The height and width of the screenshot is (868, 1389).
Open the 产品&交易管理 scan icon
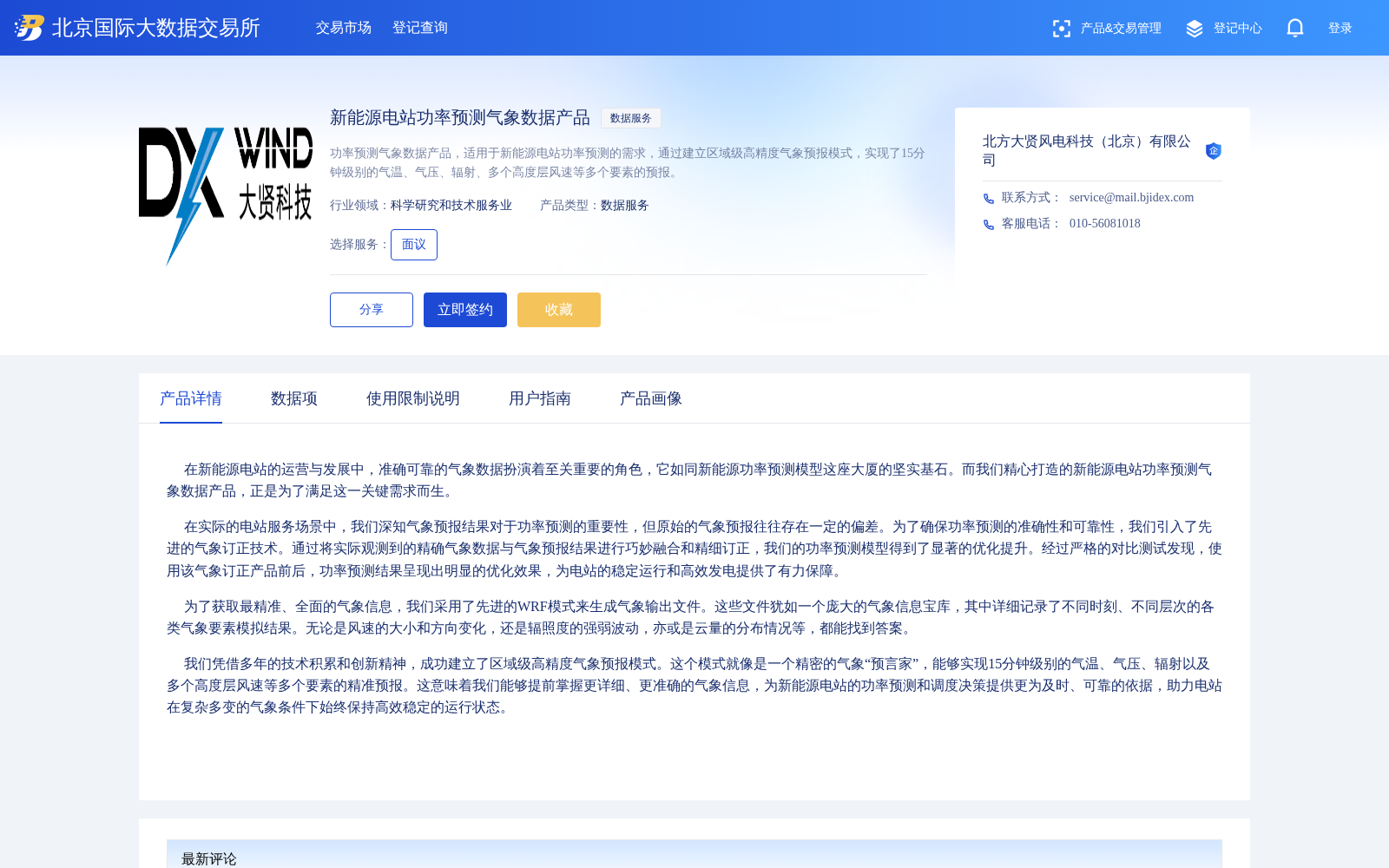click(1061, 29)
